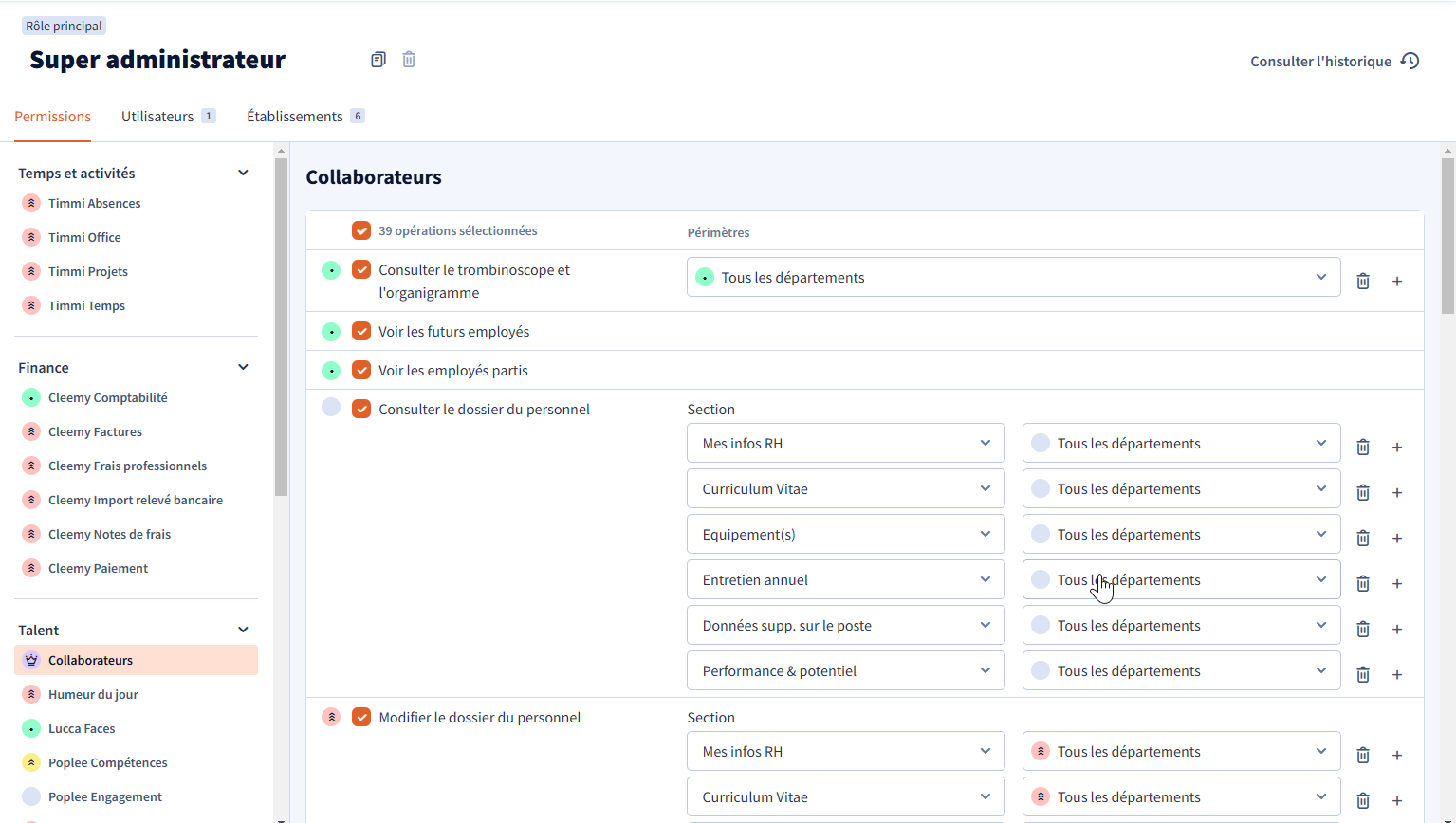Delete the Equipement(s) section row

pos(1363,538)
